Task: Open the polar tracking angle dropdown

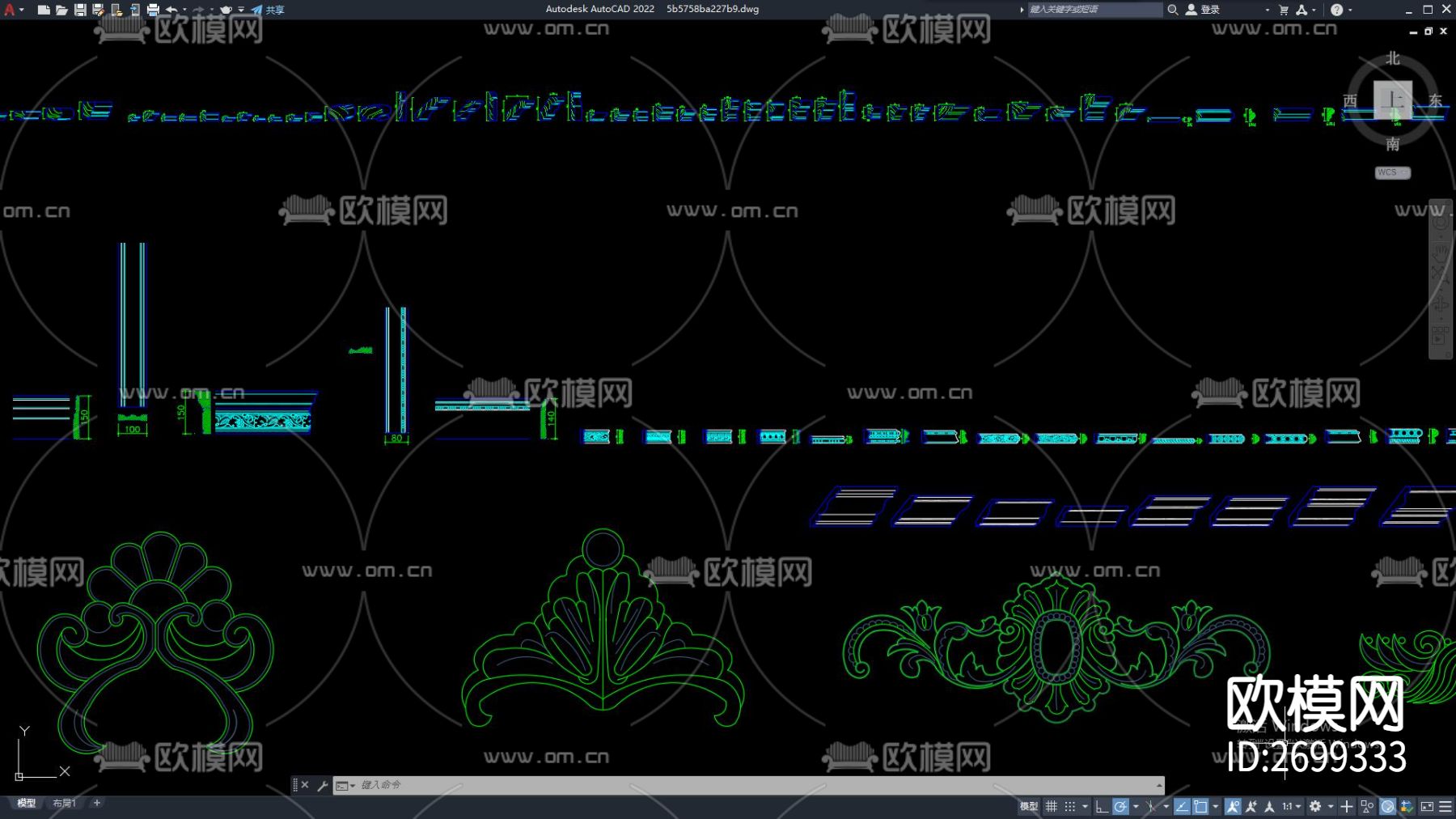Action: [1136, 806]
